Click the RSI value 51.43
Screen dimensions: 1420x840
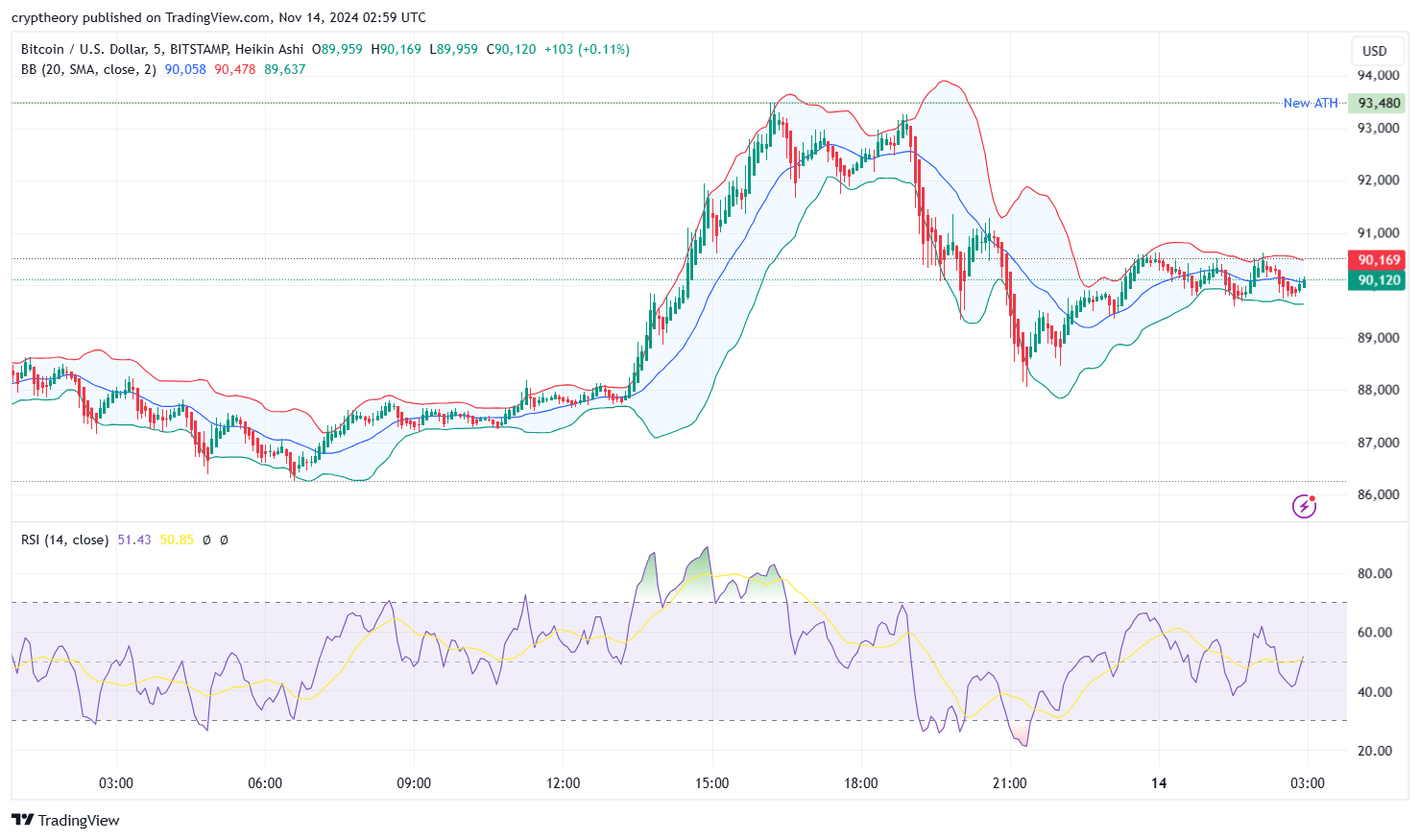134,540
